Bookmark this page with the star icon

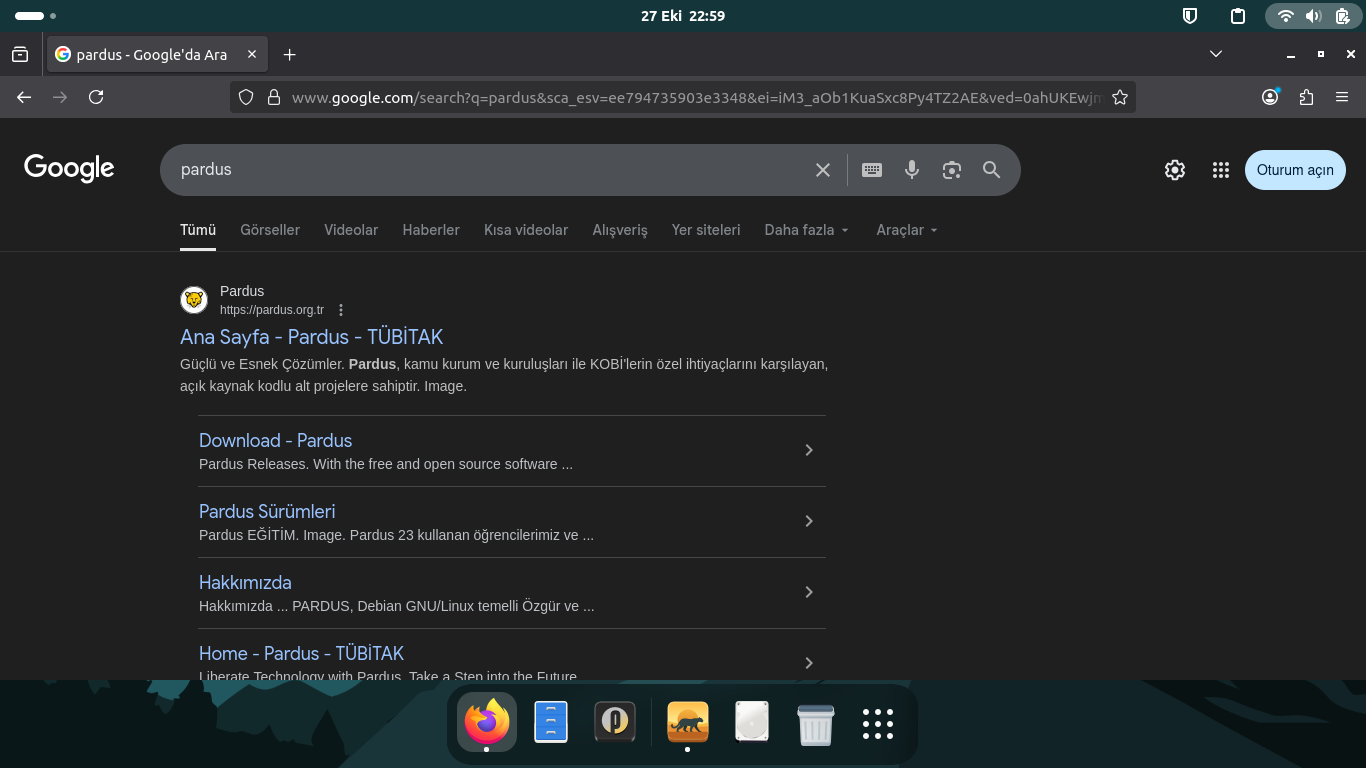(1120, 97)
